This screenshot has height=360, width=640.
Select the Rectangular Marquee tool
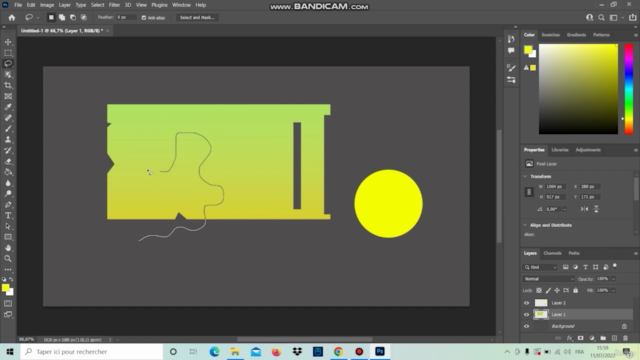point(8,53)
